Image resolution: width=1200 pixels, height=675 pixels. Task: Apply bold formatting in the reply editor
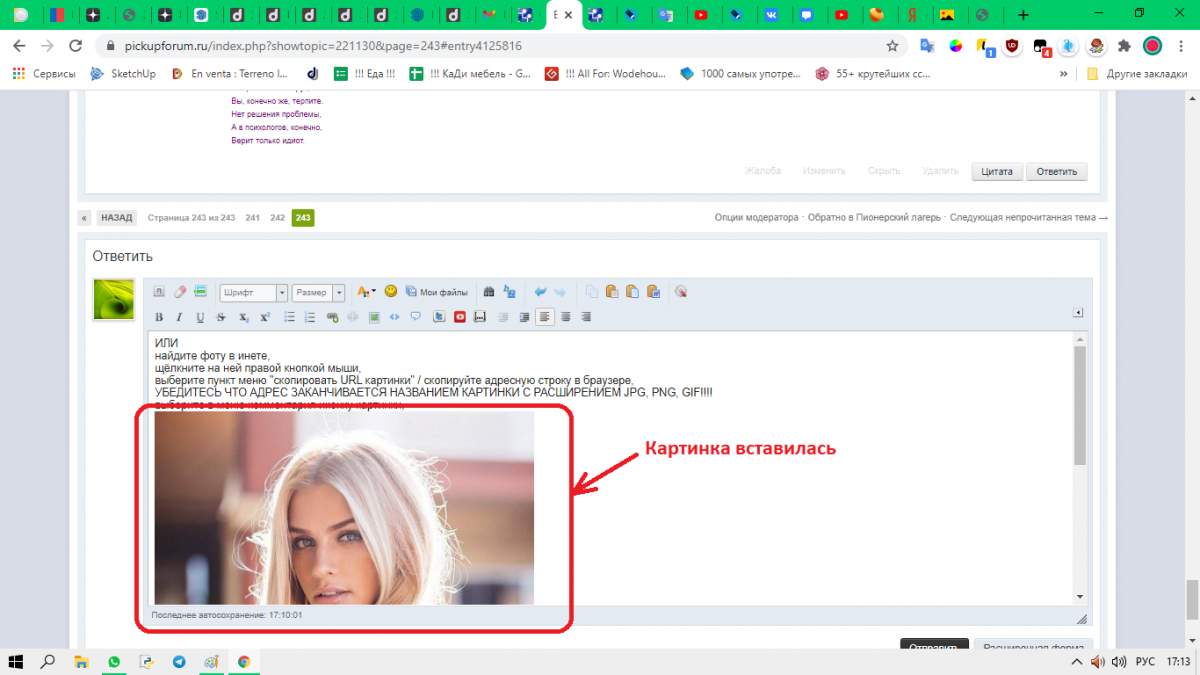(158, 317)
